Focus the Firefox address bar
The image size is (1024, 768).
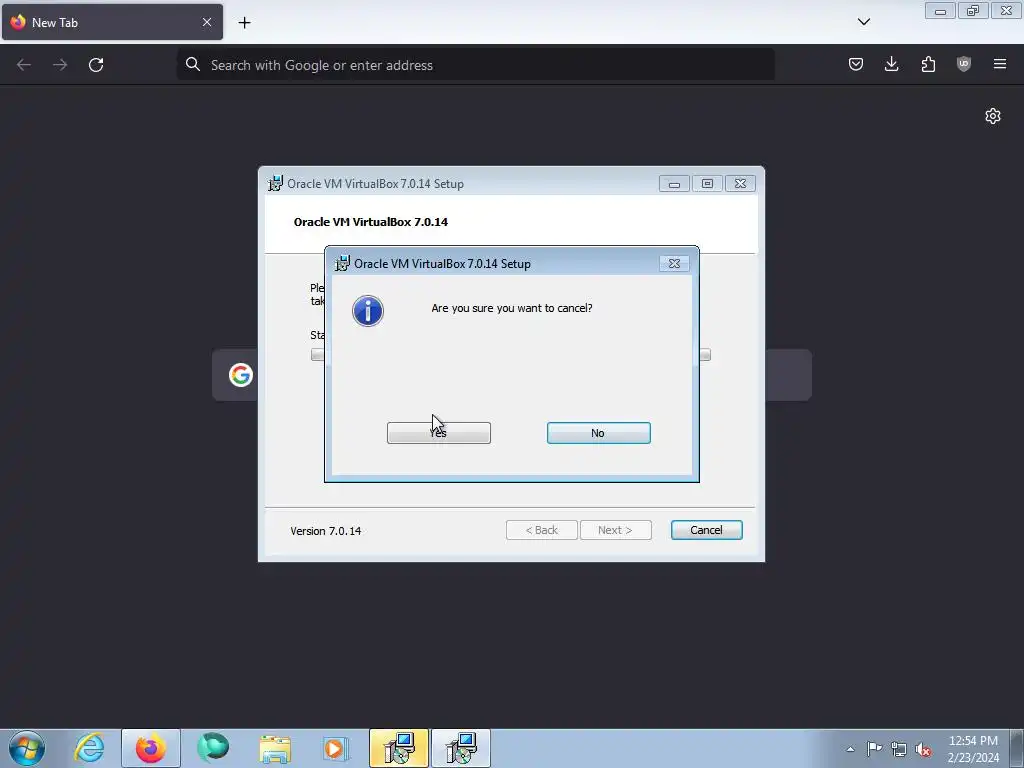(475, 65)
